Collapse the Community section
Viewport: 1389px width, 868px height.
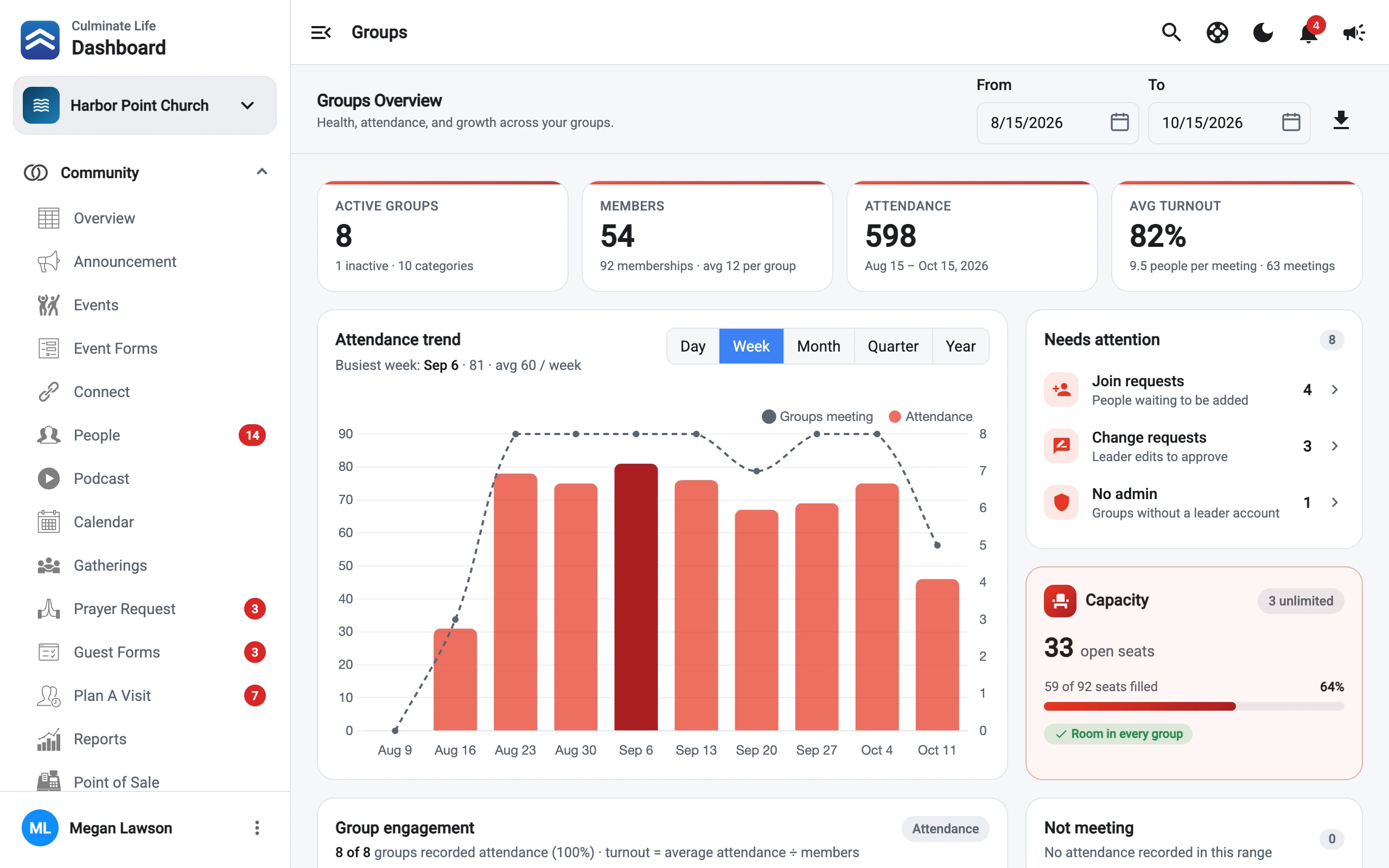pos(262,172)
